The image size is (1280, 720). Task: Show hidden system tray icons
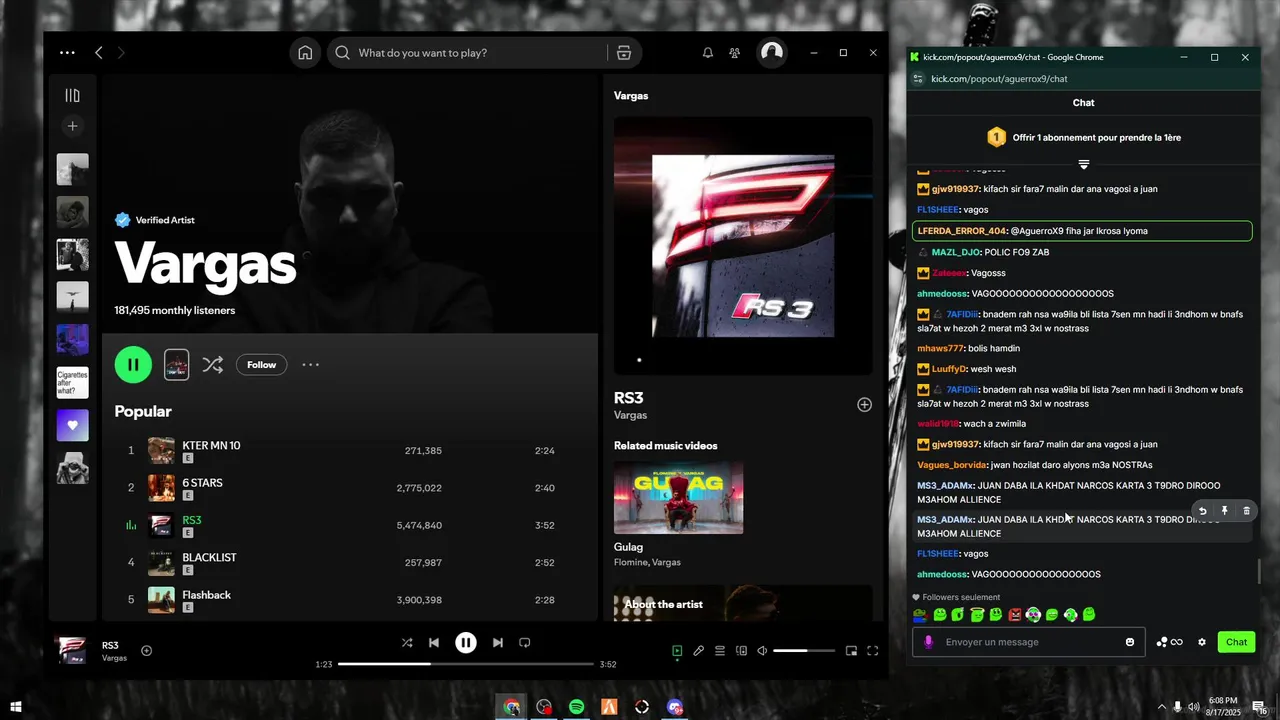(x=1162, y=707)
